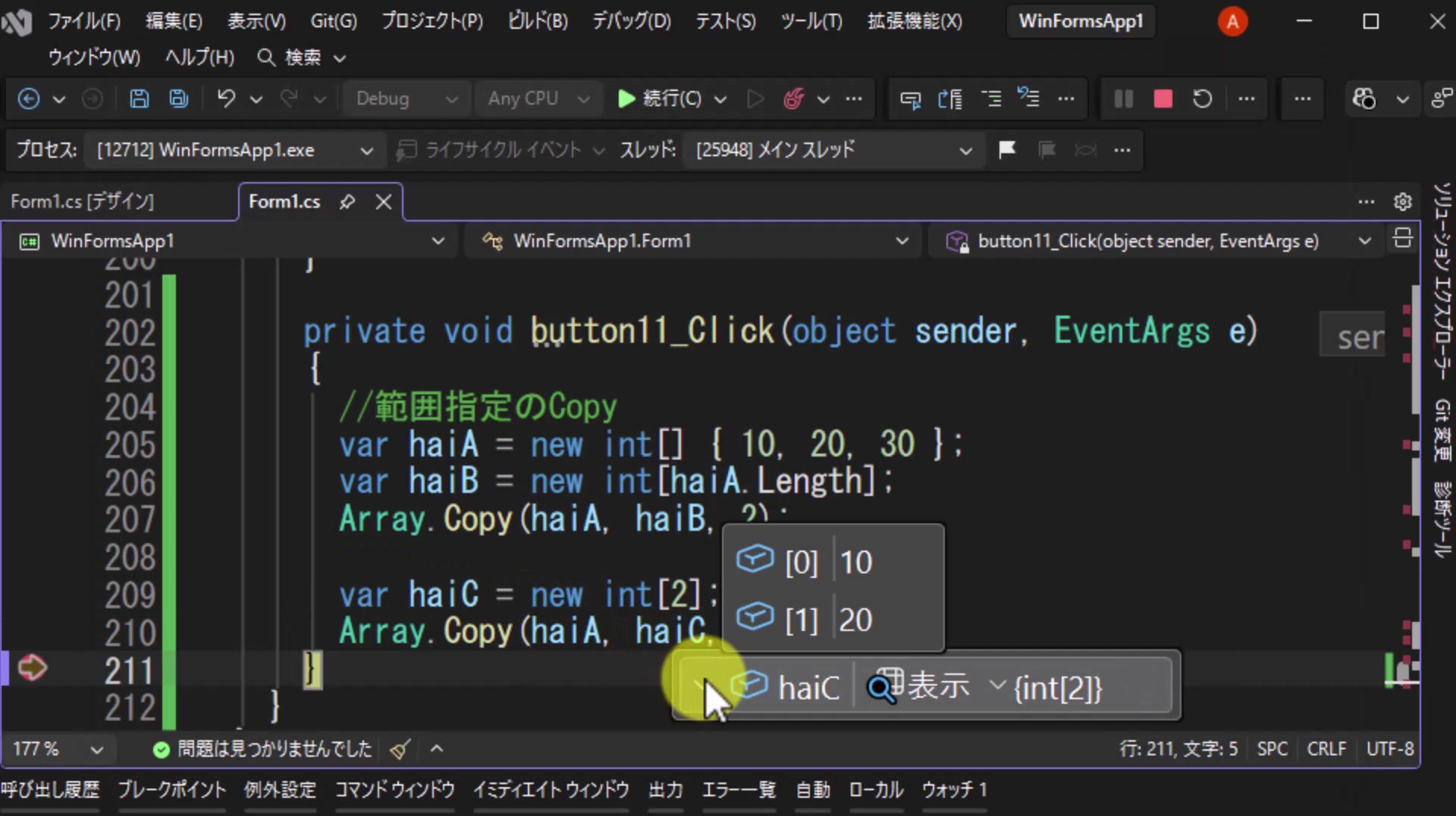Click the Save file toolbar icon

tap(140, 99)
